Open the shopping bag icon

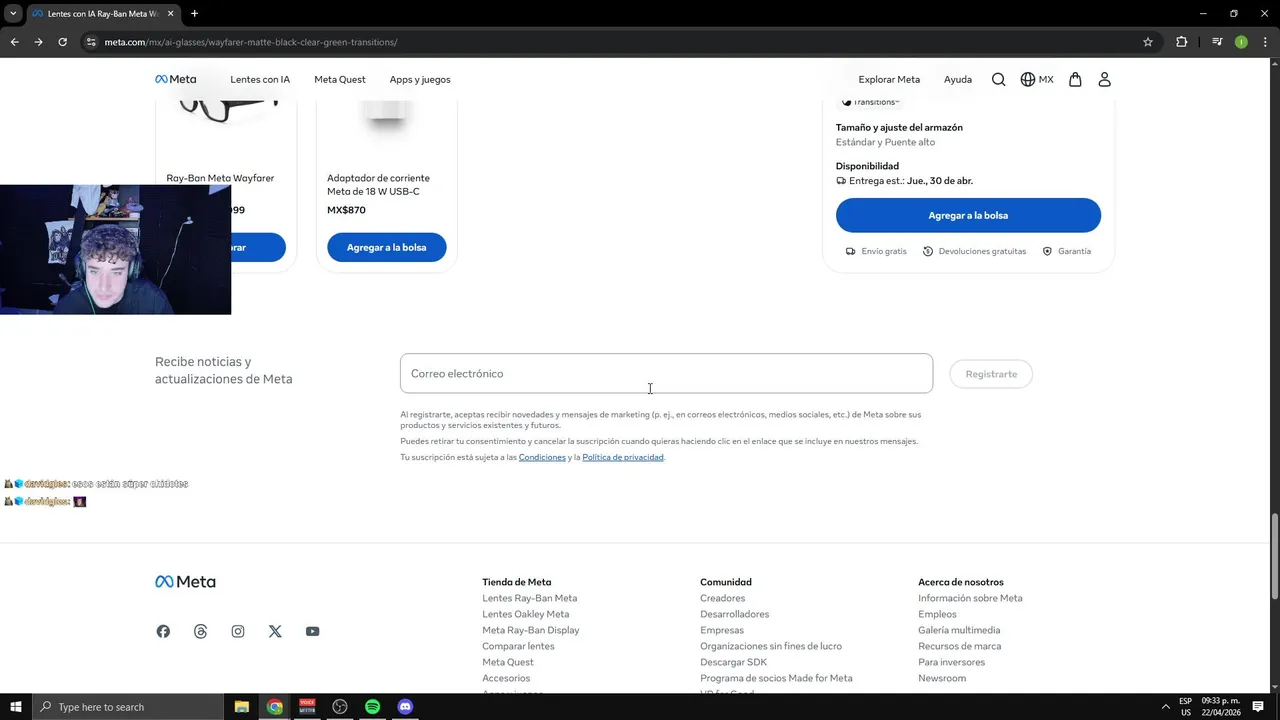coord(1075,79)
